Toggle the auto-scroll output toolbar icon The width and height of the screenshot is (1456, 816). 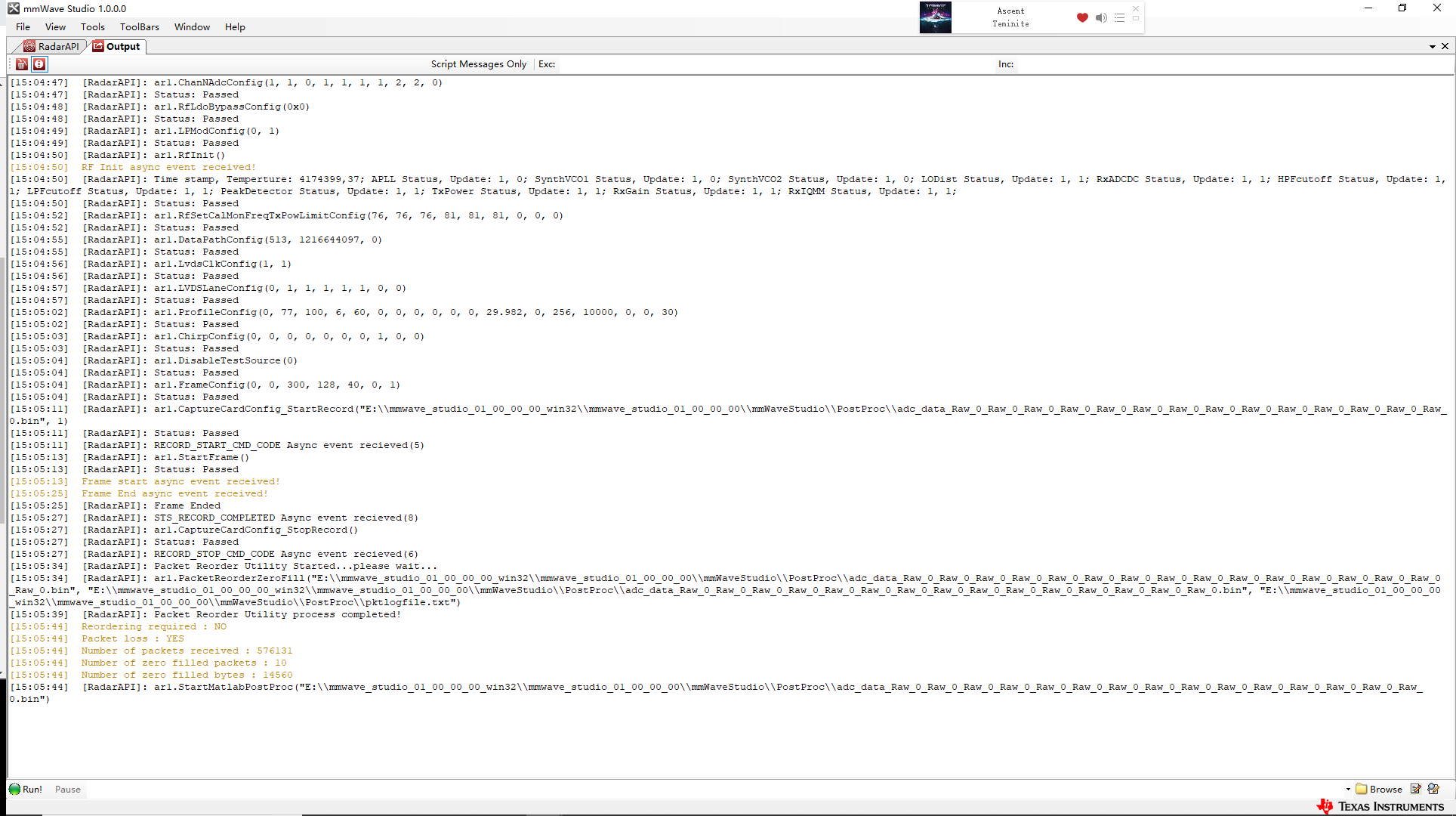(x=39, y=64)
